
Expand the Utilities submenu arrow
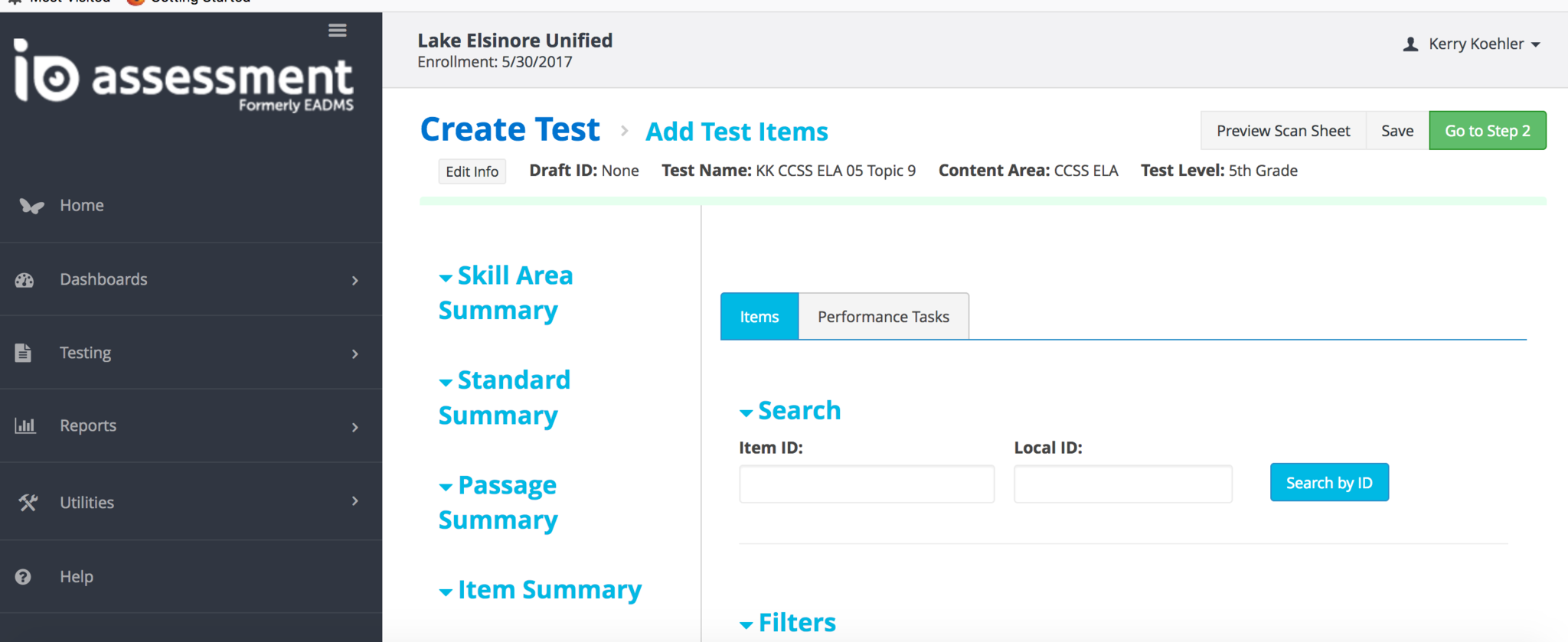(x=354, y=501)
